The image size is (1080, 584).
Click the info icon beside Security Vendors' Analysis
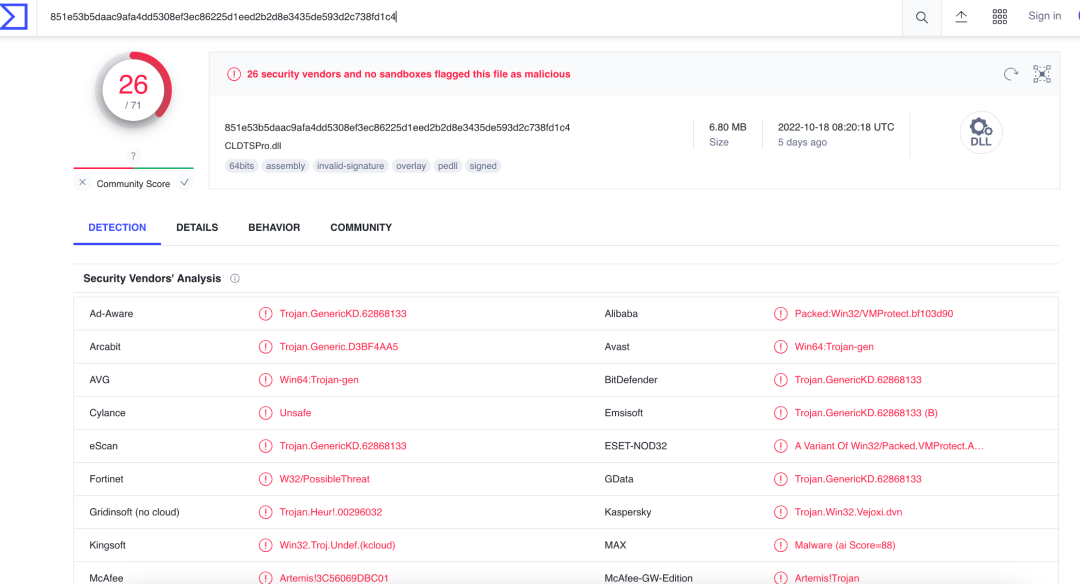pos(235,278)
